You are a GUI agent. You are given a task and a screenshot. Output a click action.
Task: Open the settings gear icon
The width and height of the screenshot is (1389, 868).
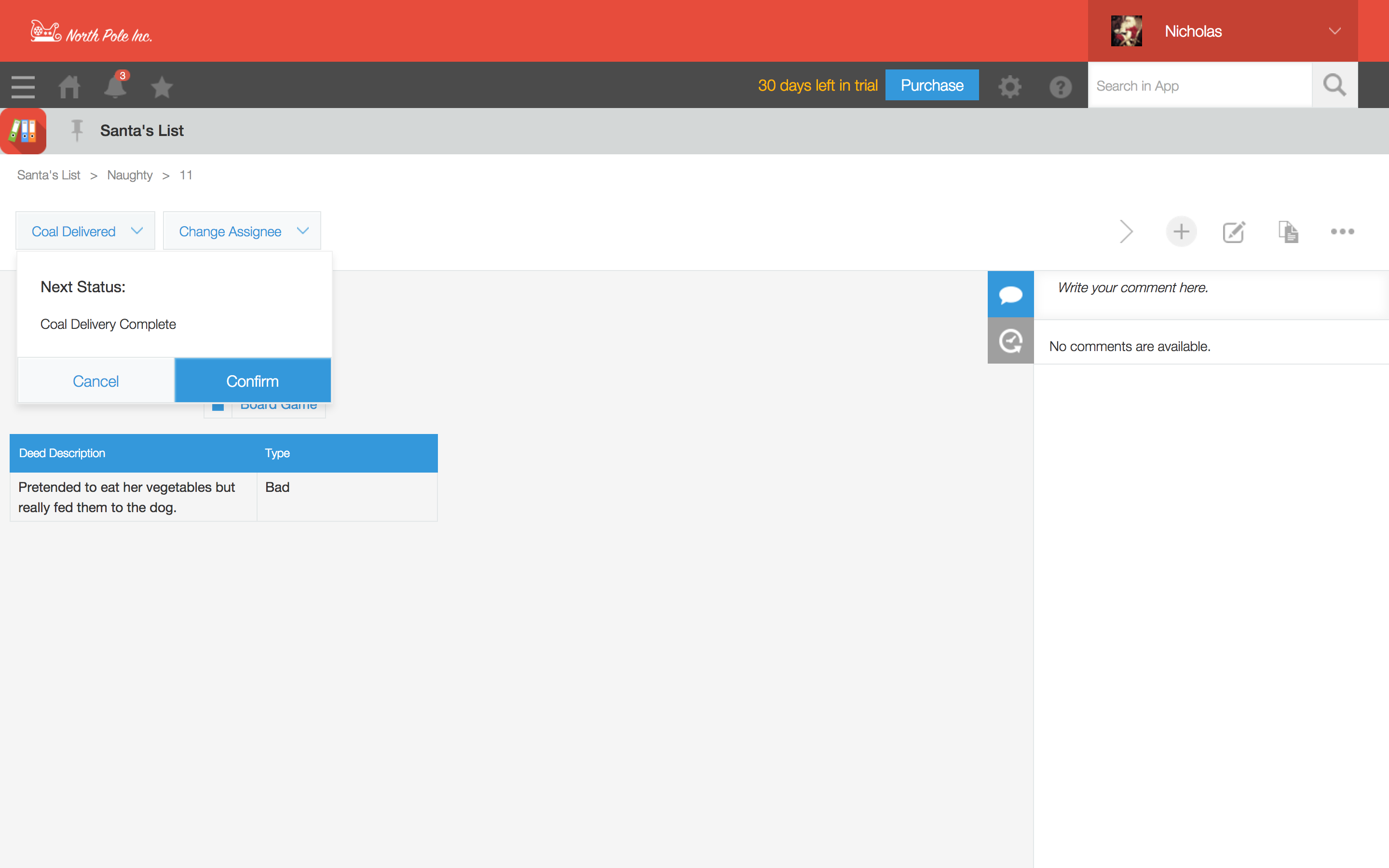(x=1009, y=87)
